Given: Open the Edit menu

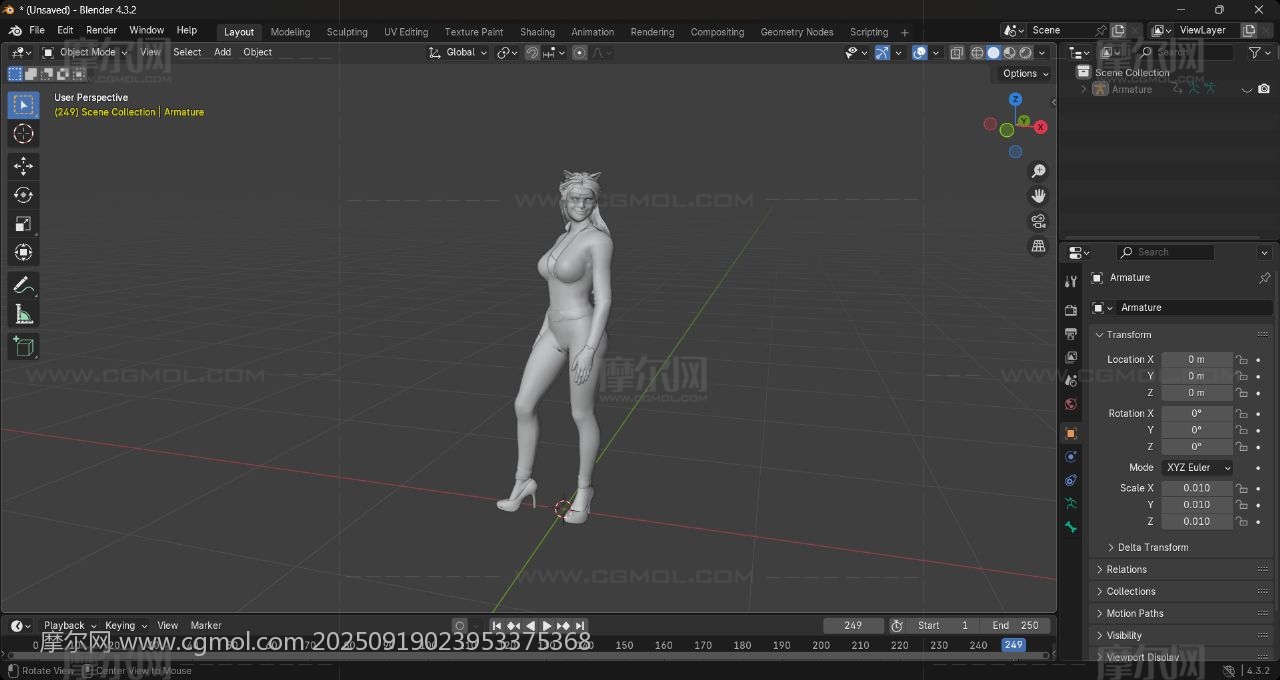Looking at the screenshot, I should pos(65,30).
